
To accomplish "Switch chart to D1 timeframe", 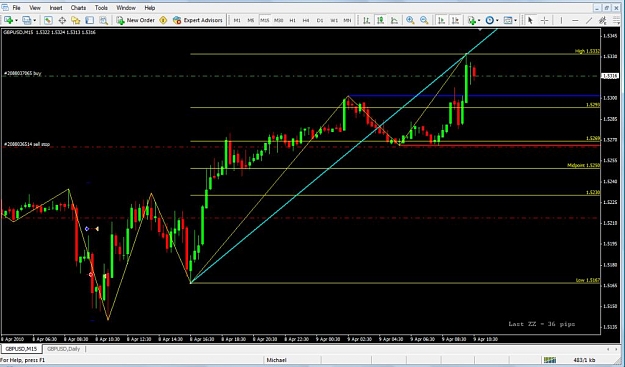I will coord(320,20).
